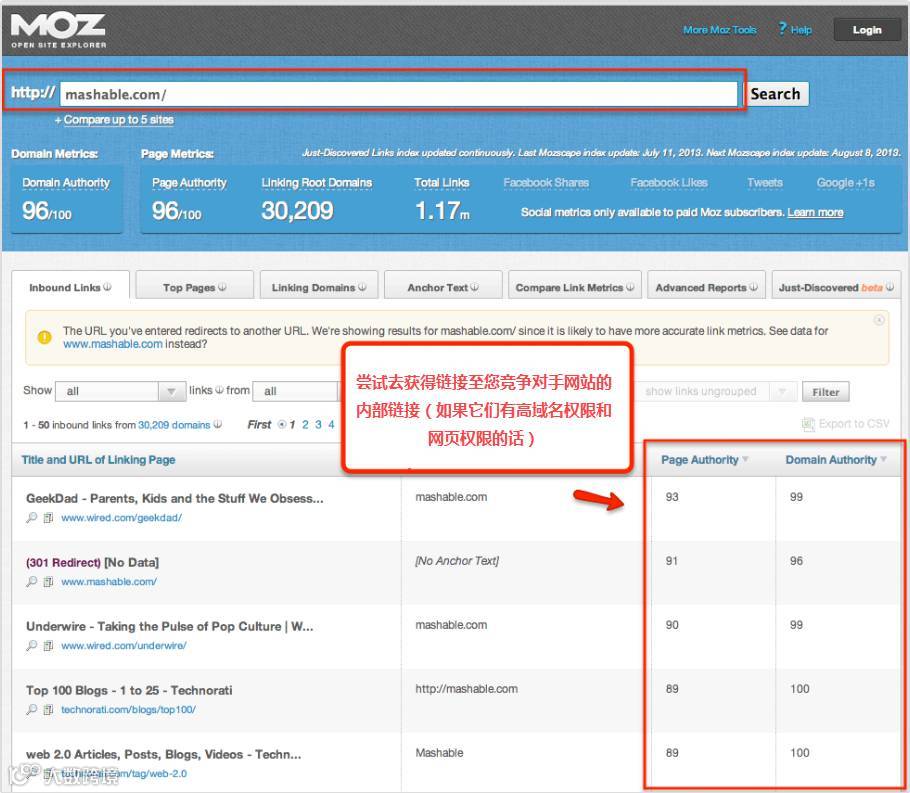This screenshot has height=793, width=910.
Task: Select the page 1 radio button
Action: pos(282,424)
